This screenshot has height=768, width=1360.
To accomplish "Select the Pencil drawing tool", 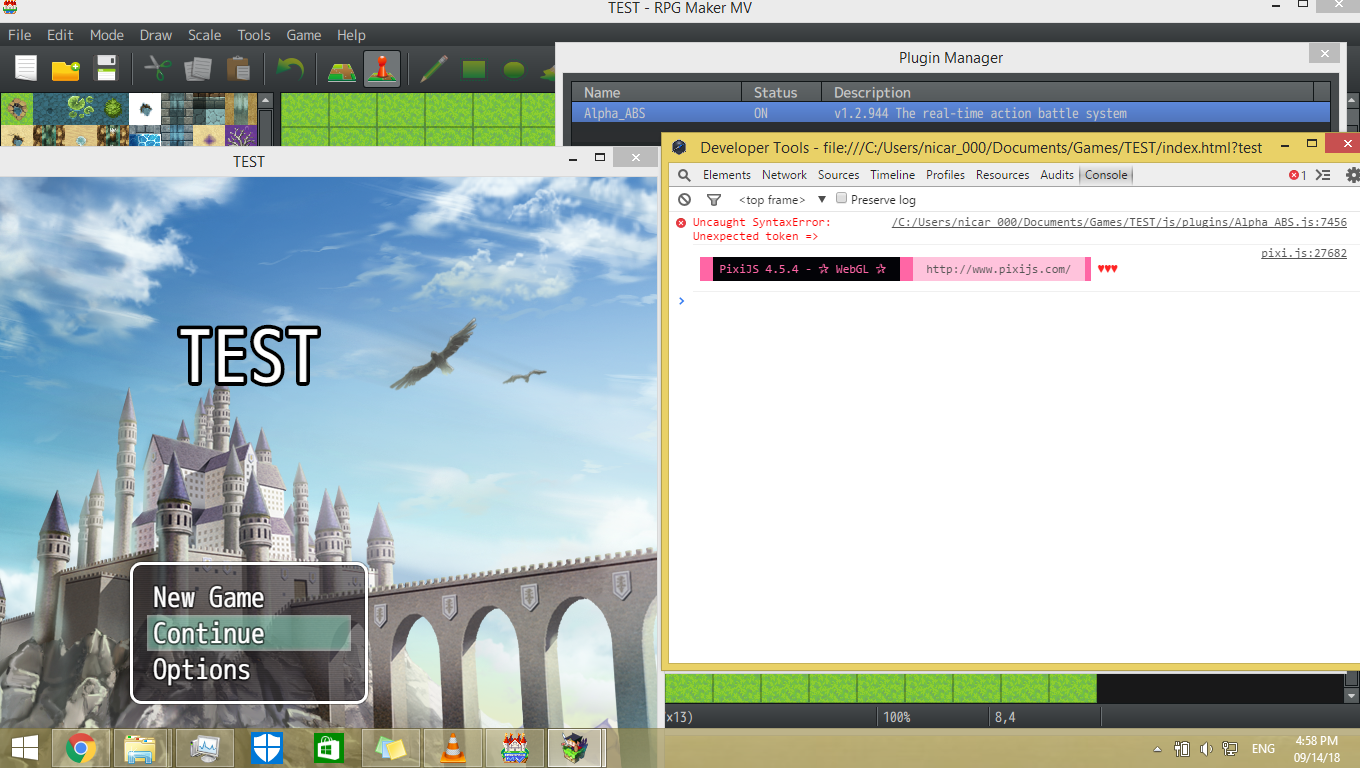I will pyautogui.click(x=434, y=69).
